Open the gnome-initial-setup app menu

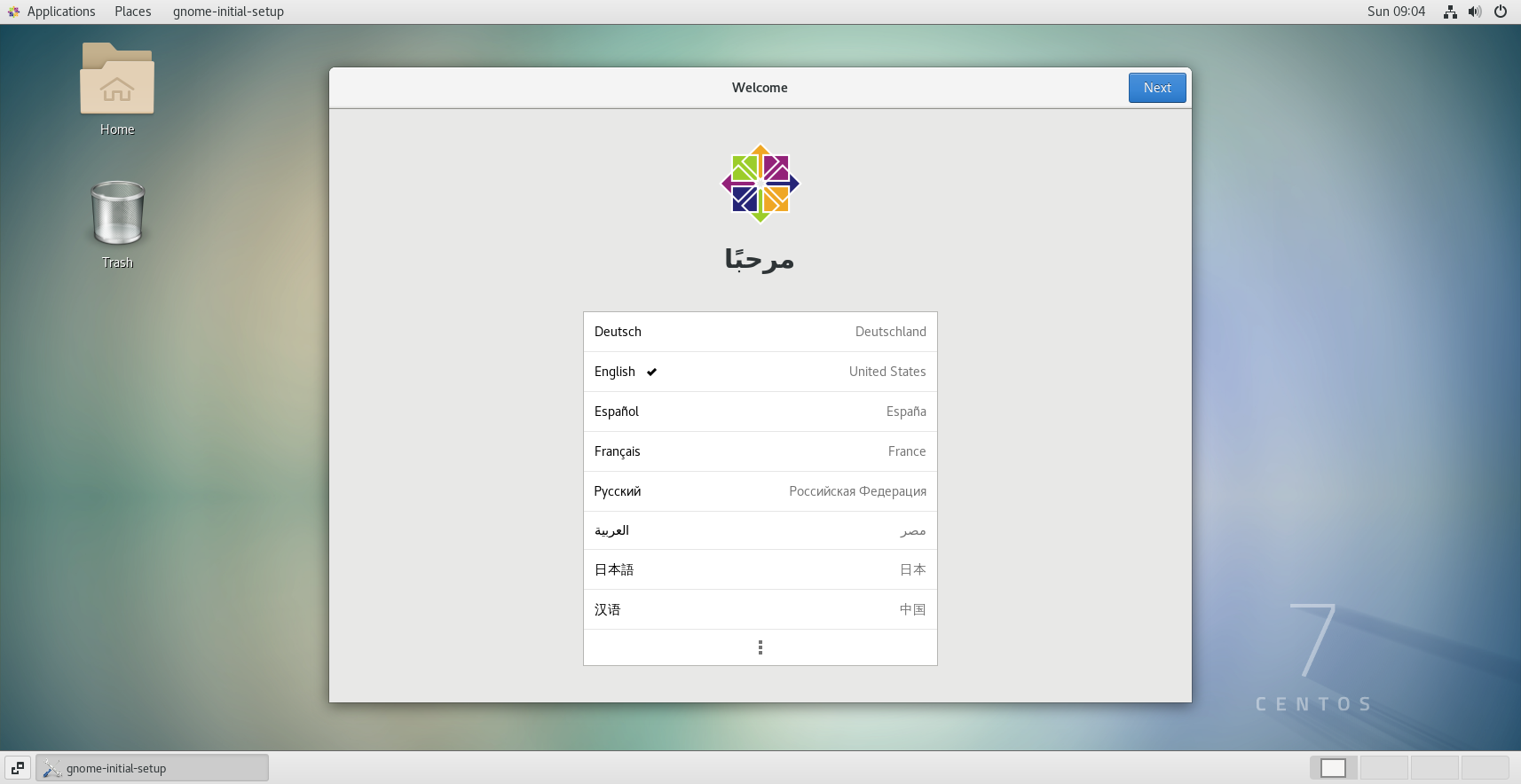(x=228, y=12)
